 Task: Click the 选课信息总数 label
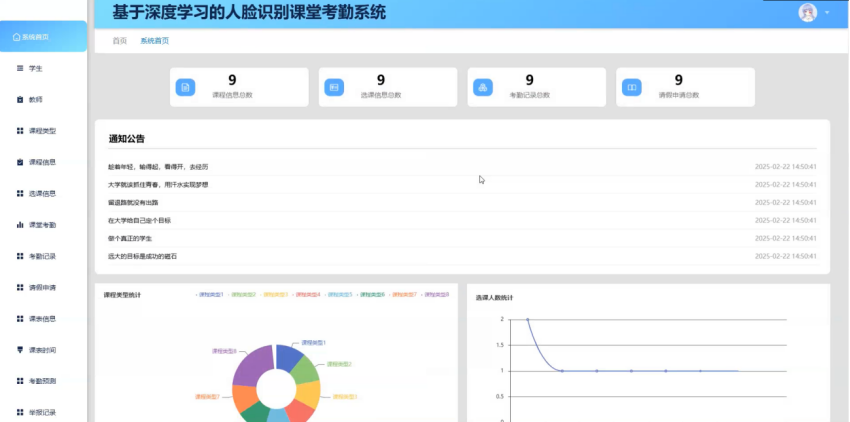click(381, 95)
